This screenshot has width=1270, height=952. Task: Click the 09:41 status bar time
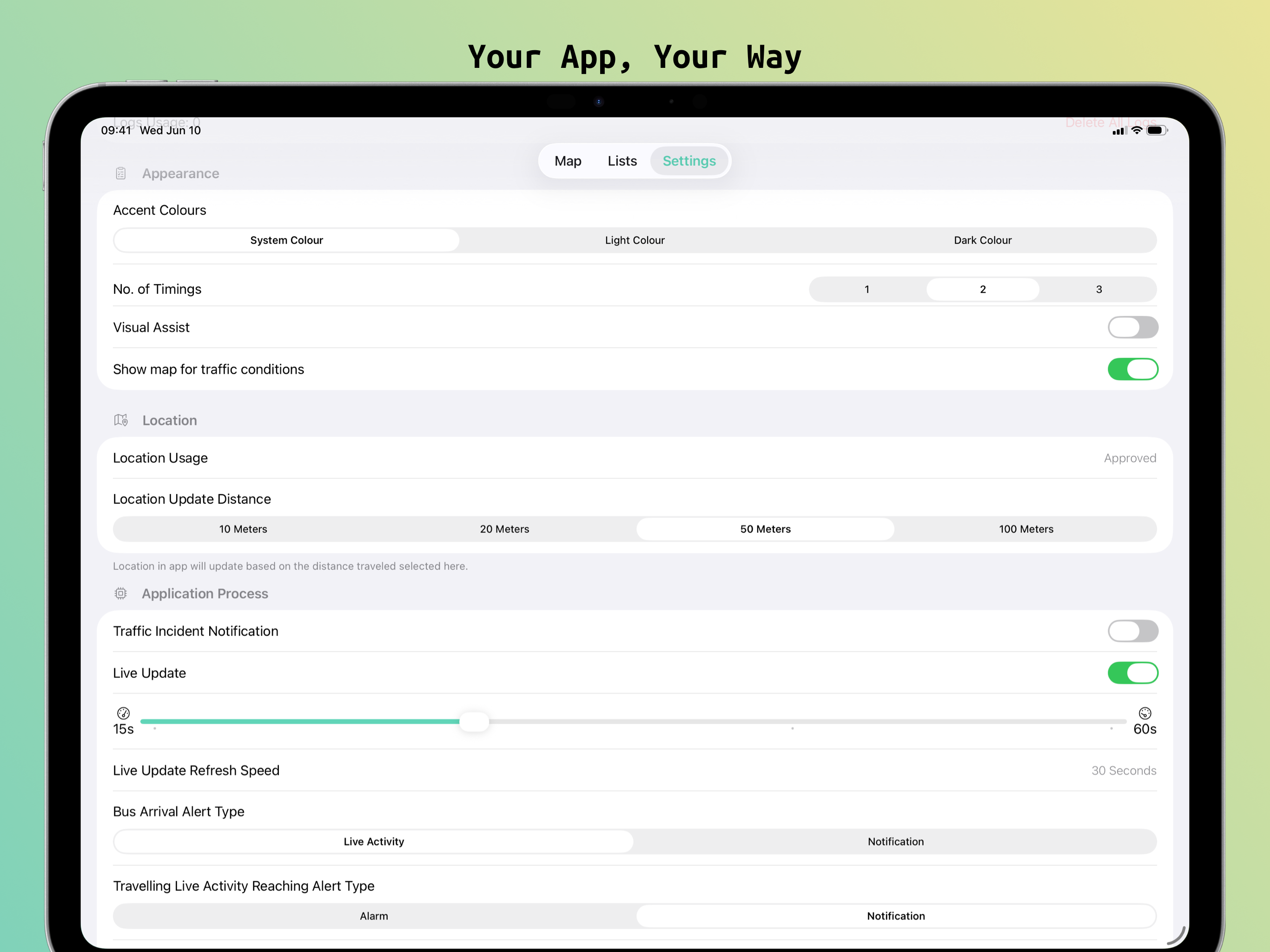pyautogui.click(x=116, y=130)
